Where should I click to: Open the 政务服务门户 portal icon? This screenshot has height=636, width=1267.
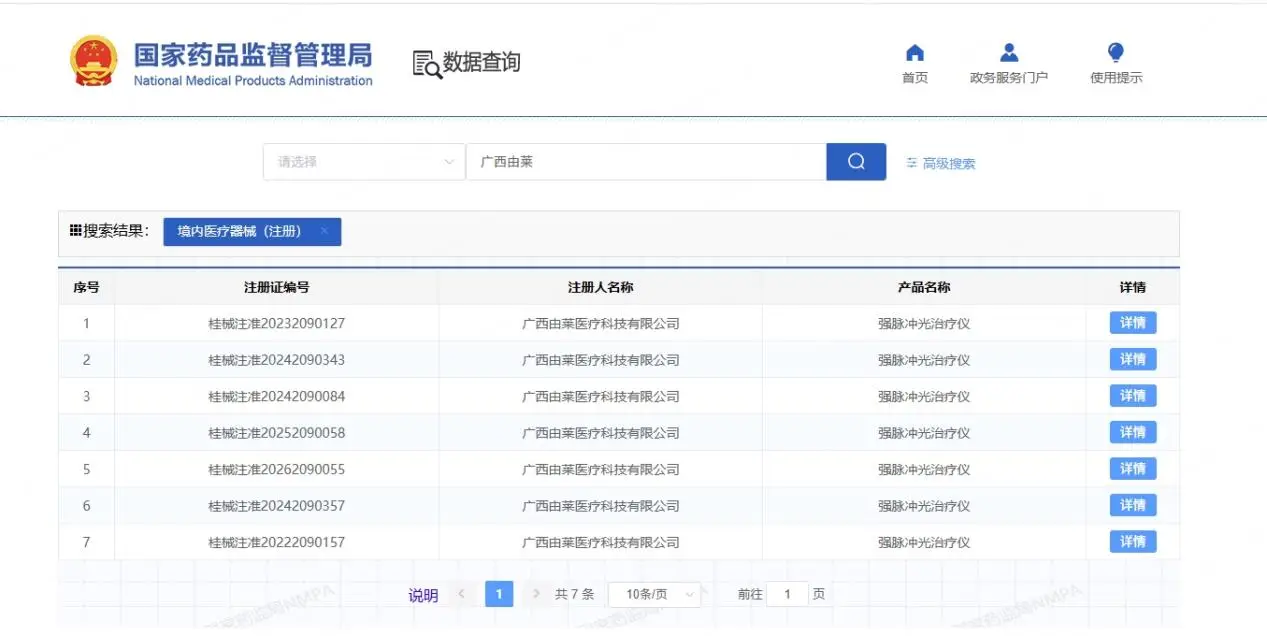tap(1009, 53)
